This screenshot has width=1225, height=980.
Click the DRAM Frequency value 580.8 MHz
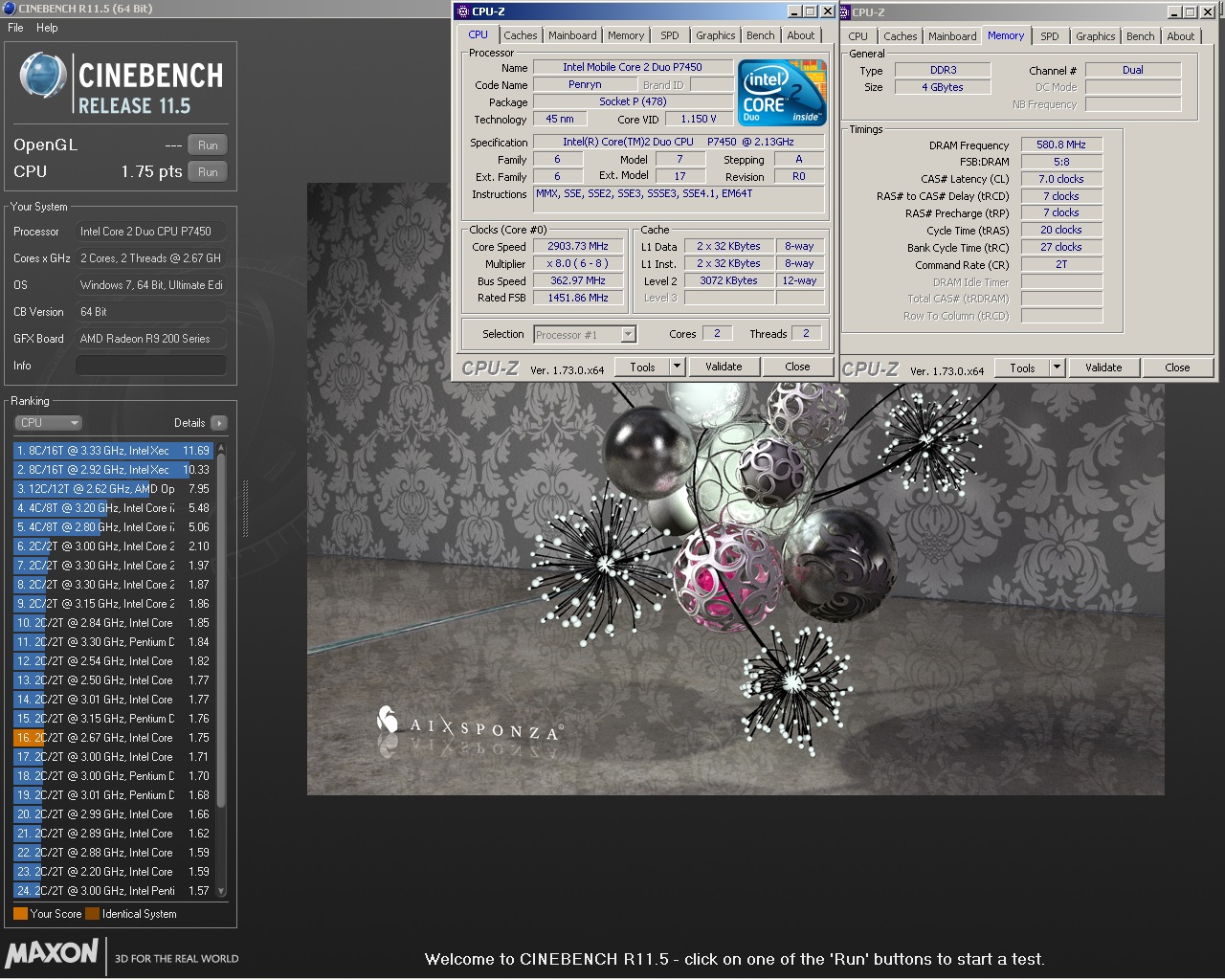(1061, 145)
